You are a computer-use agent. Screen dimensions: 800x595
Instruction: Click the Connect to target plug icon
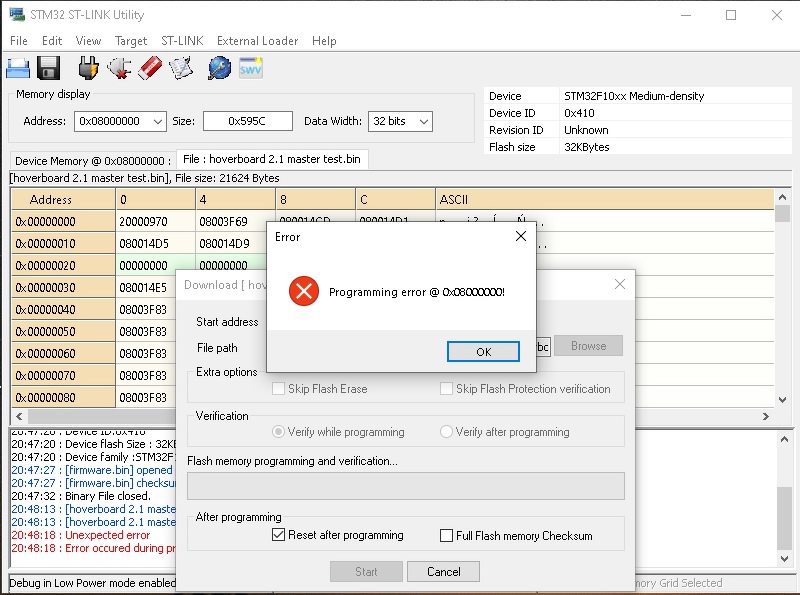pyautogui.click(x=89, y=68)
